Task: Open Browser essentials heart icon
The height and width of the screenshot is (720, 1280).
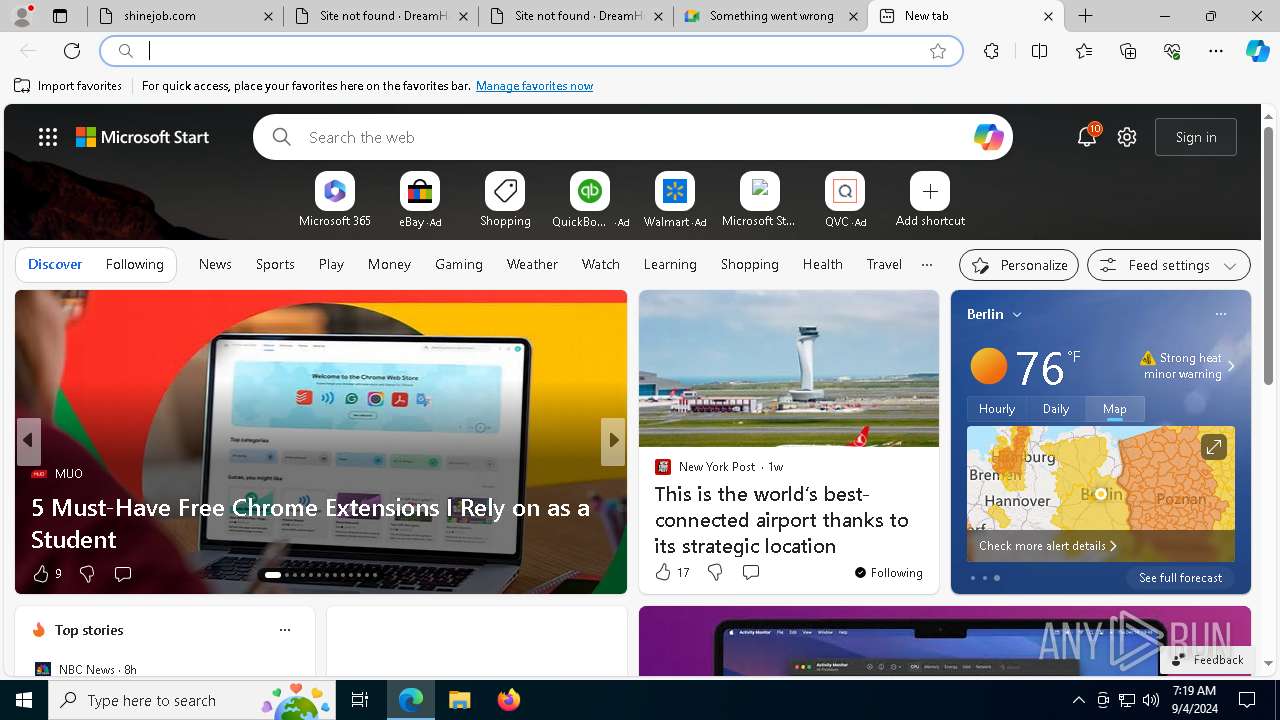Action: point(1172,51)
